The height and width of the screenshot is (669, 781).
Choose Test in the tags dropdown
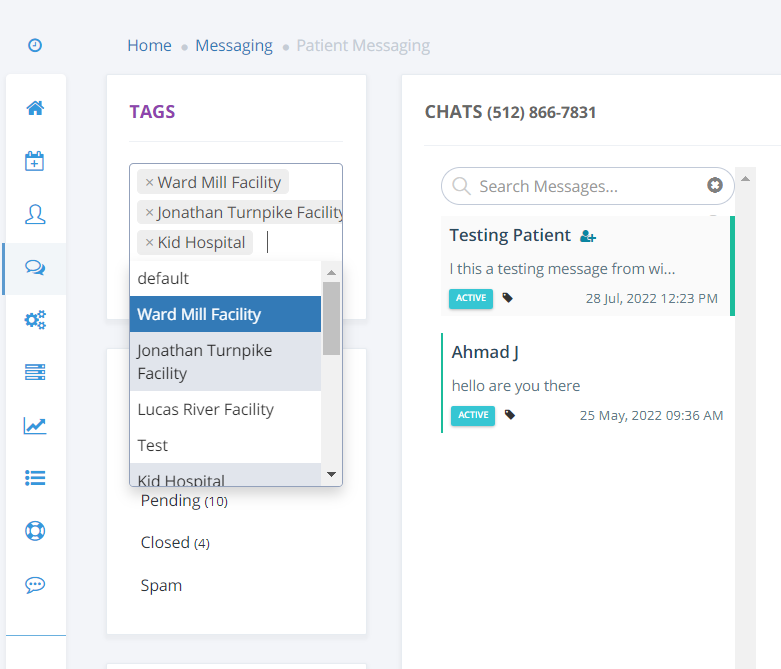[x=226, y=445]
